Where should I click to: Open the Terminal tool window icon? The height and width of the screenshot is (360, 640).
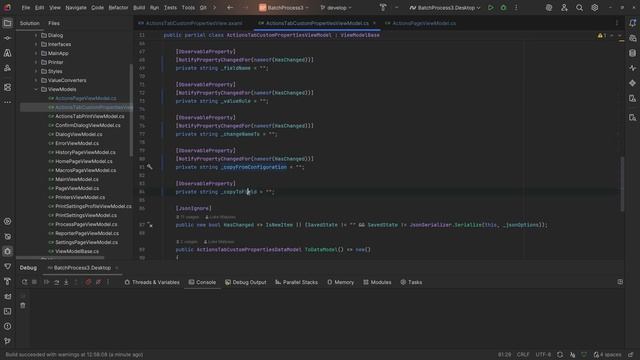pyautogui.click(x=7, y=311)
